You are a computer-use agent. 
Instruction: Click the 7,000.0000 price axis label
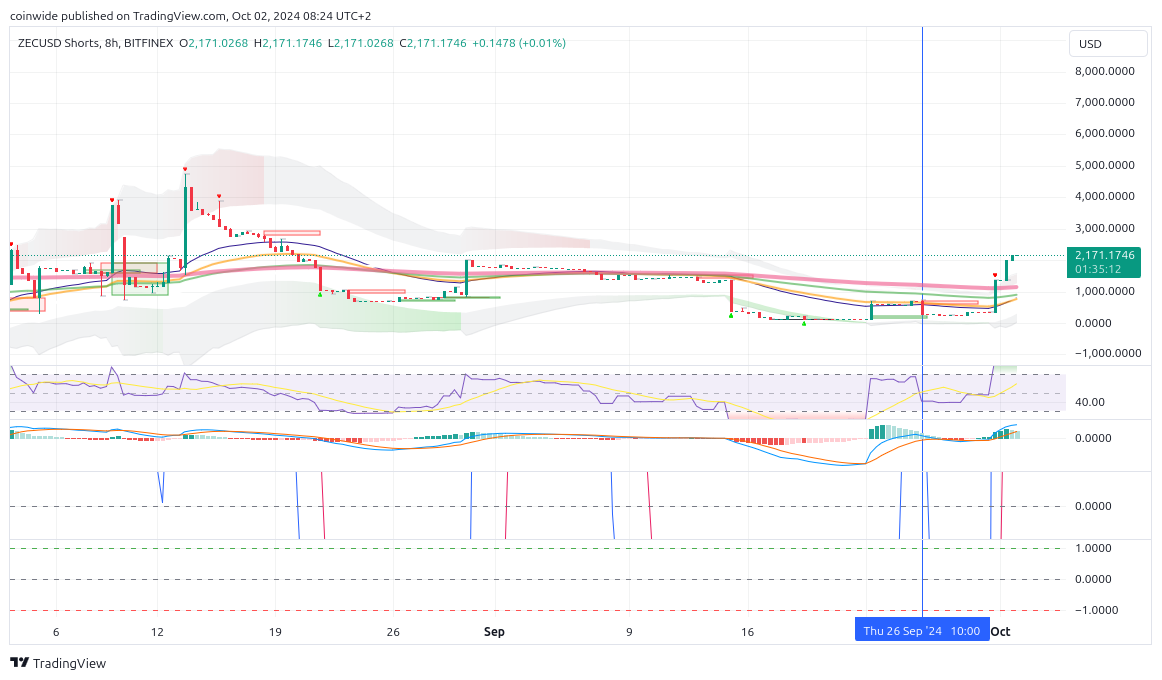click(1104, 102)
